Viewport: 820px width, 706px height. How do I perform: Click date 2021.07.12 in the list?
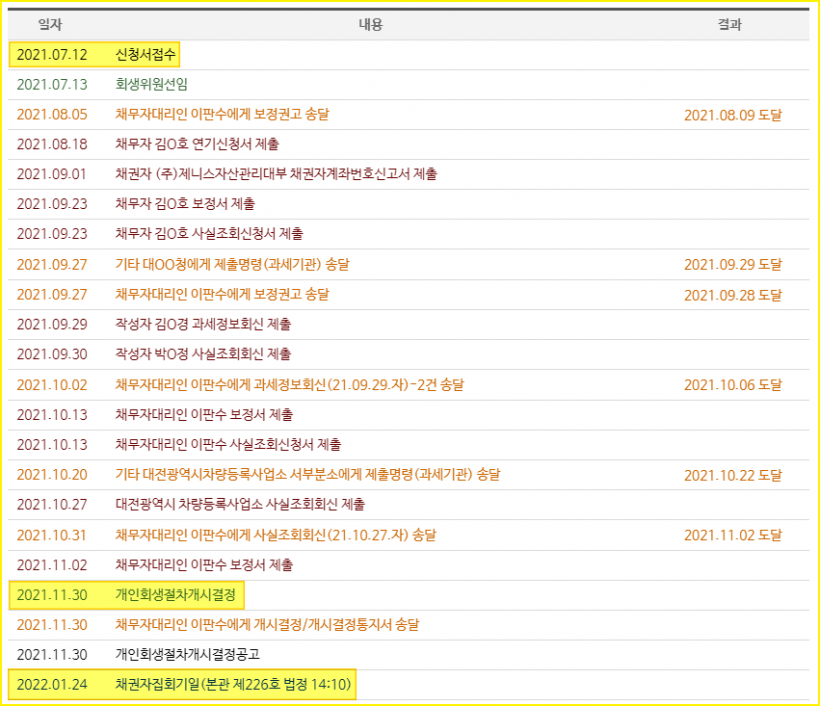[x=52, y=54]
